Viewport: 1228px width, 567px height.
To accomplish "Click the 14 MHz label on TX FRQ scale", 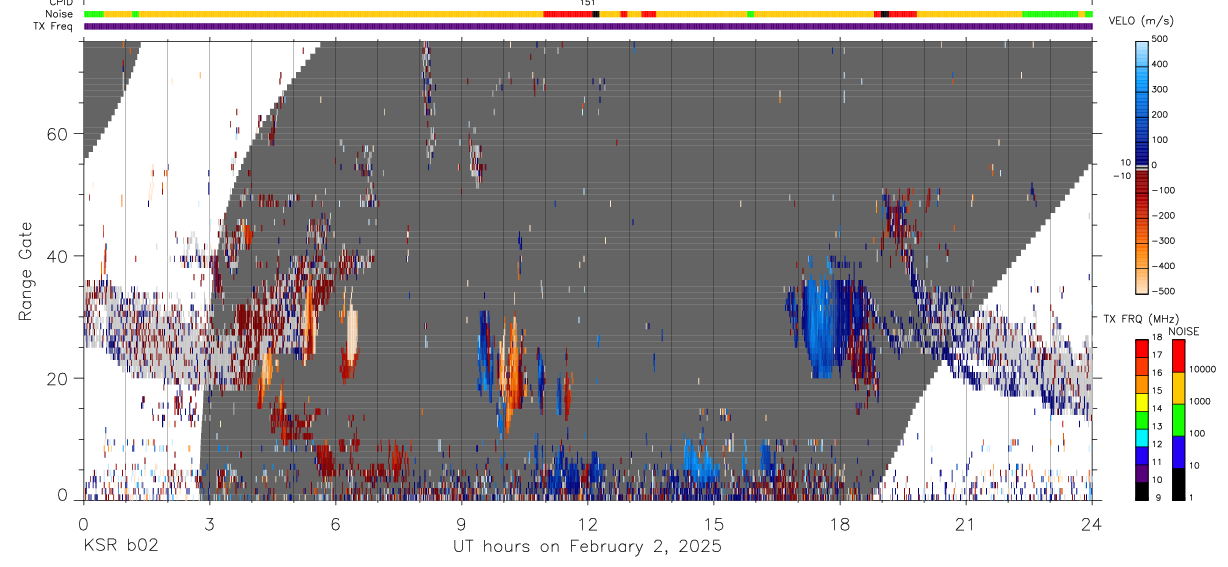I will (1159, 408).
